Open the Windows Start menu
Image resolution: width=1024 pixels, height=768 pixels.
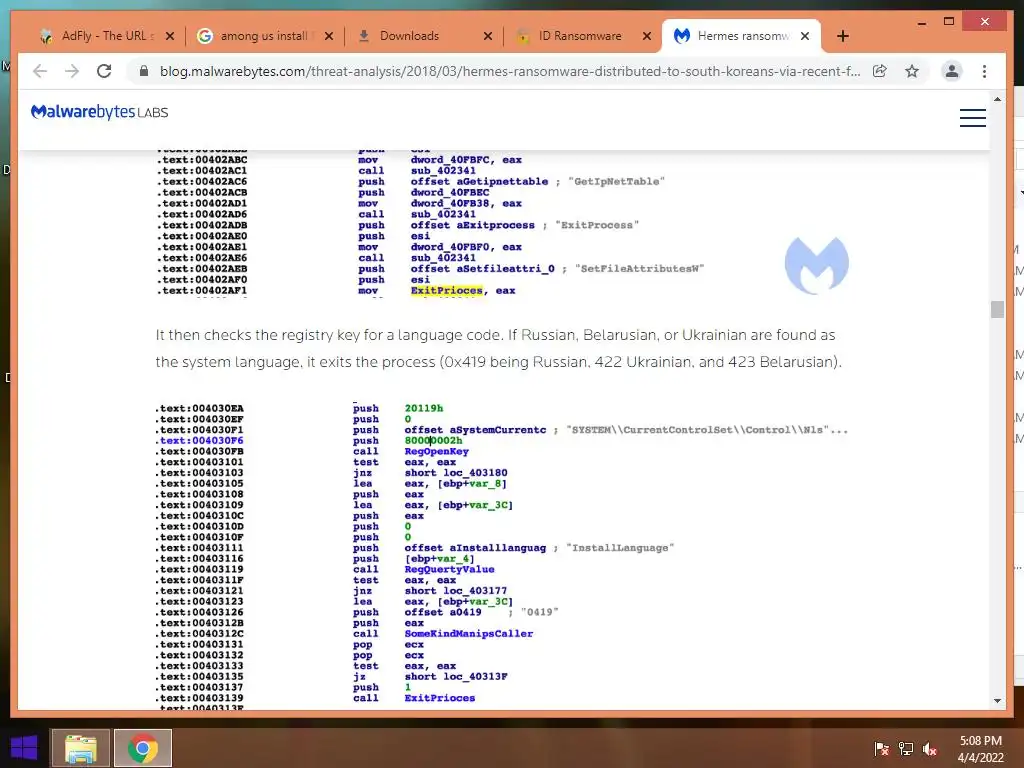[25, 748]
